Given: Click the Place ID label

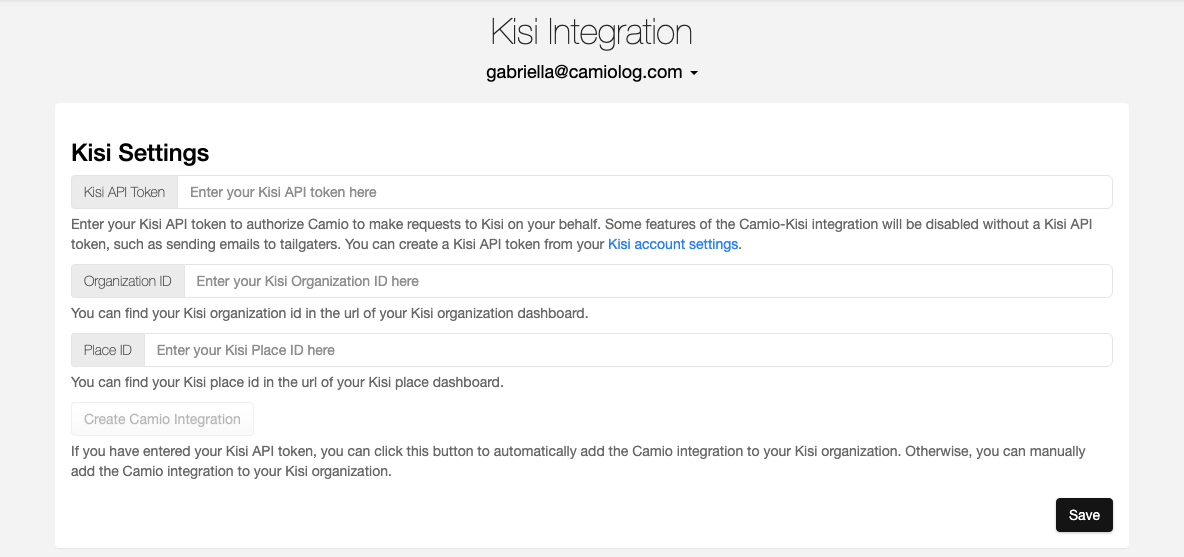Looking at the screenshot, I should tap(108, 350).
